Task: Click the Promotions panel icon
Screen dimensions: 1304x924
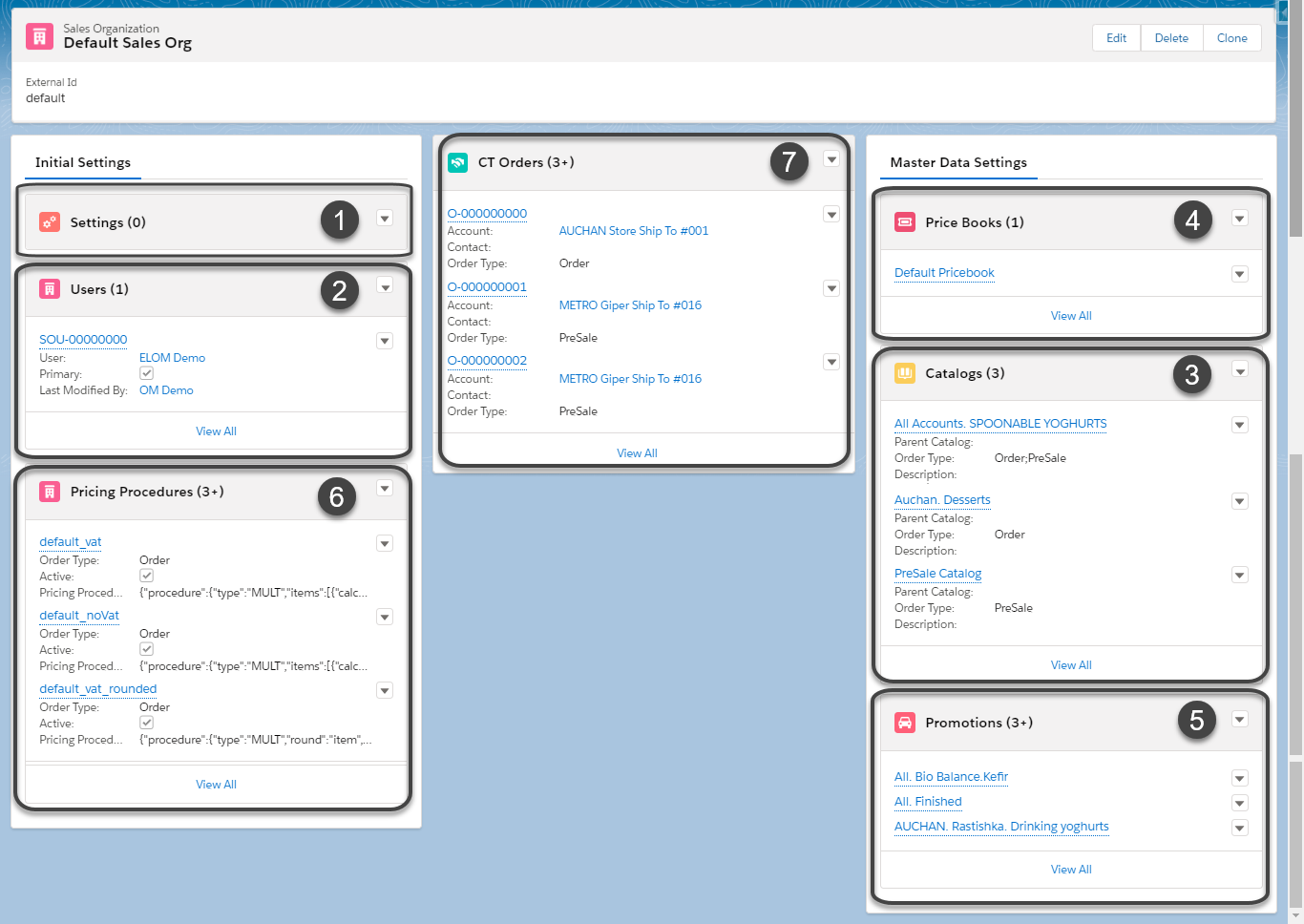Action: [x=905, y=723]
